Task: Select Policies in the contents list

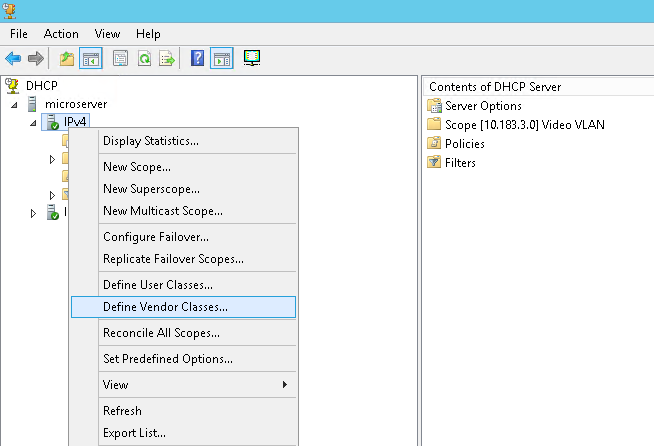Action: [465, 144]
